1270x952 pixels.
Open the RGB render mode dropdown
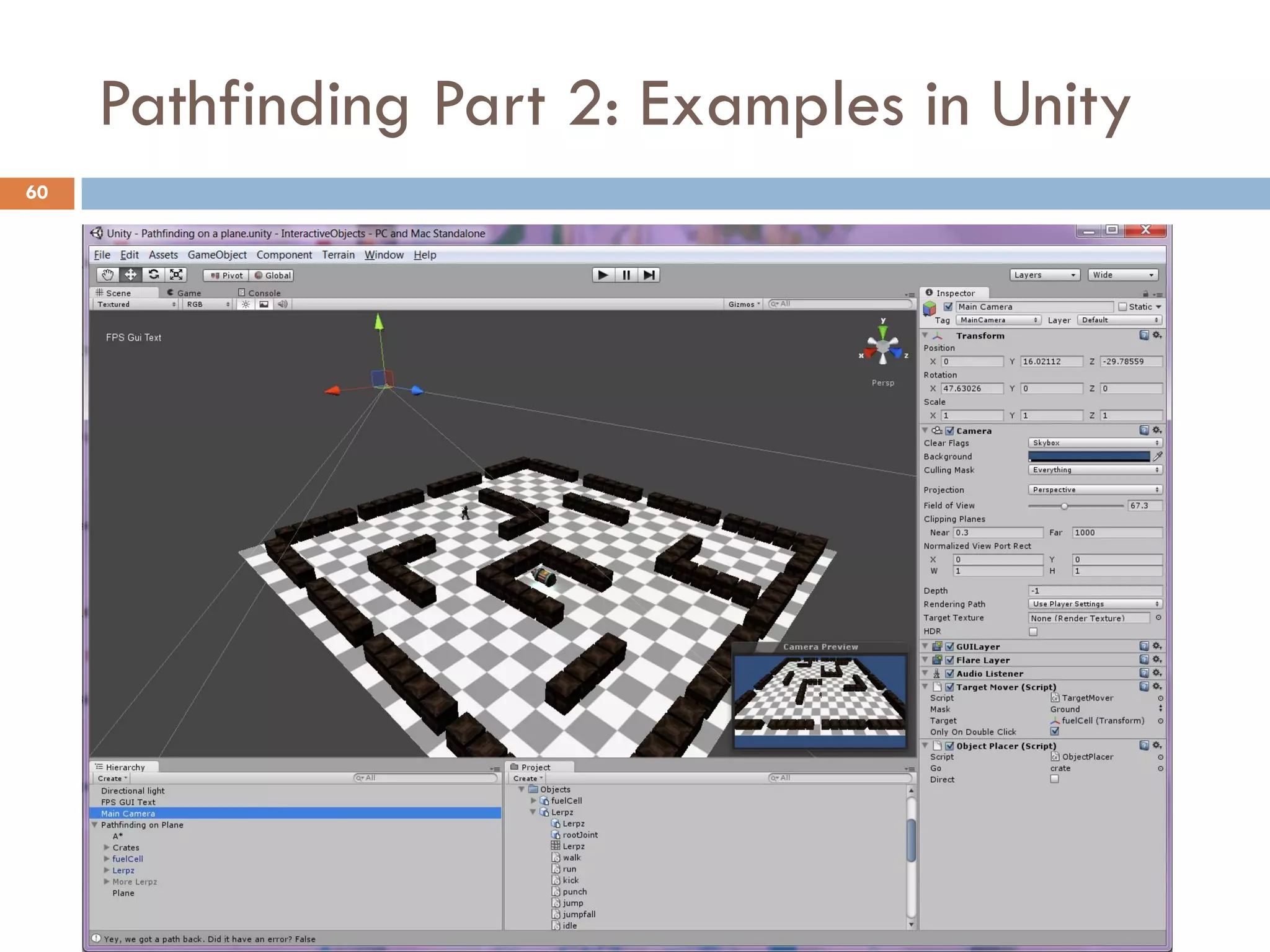pos(207,304)
